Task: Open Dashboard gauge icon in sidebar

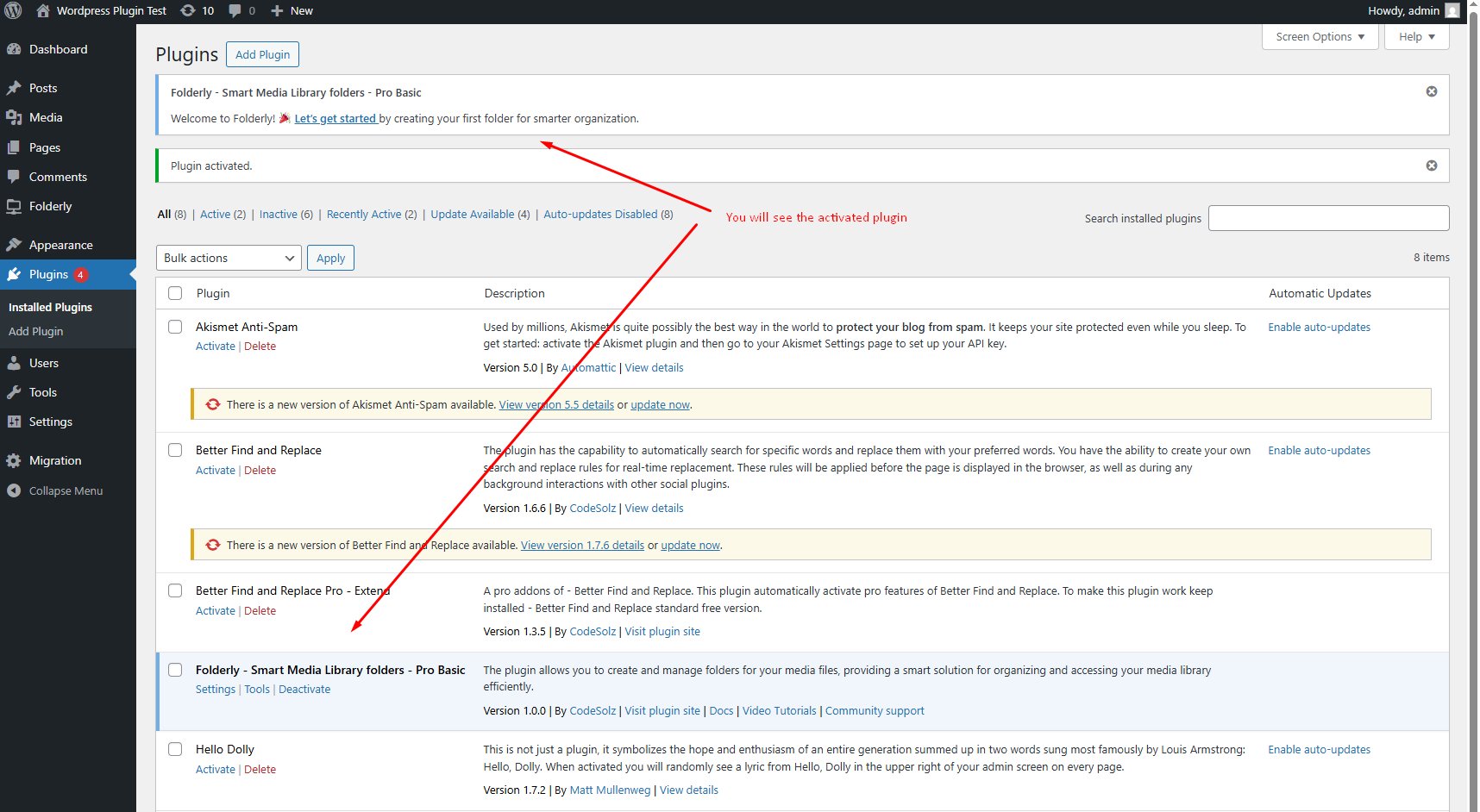Action: pyautogui.click(x=14, y=49)
